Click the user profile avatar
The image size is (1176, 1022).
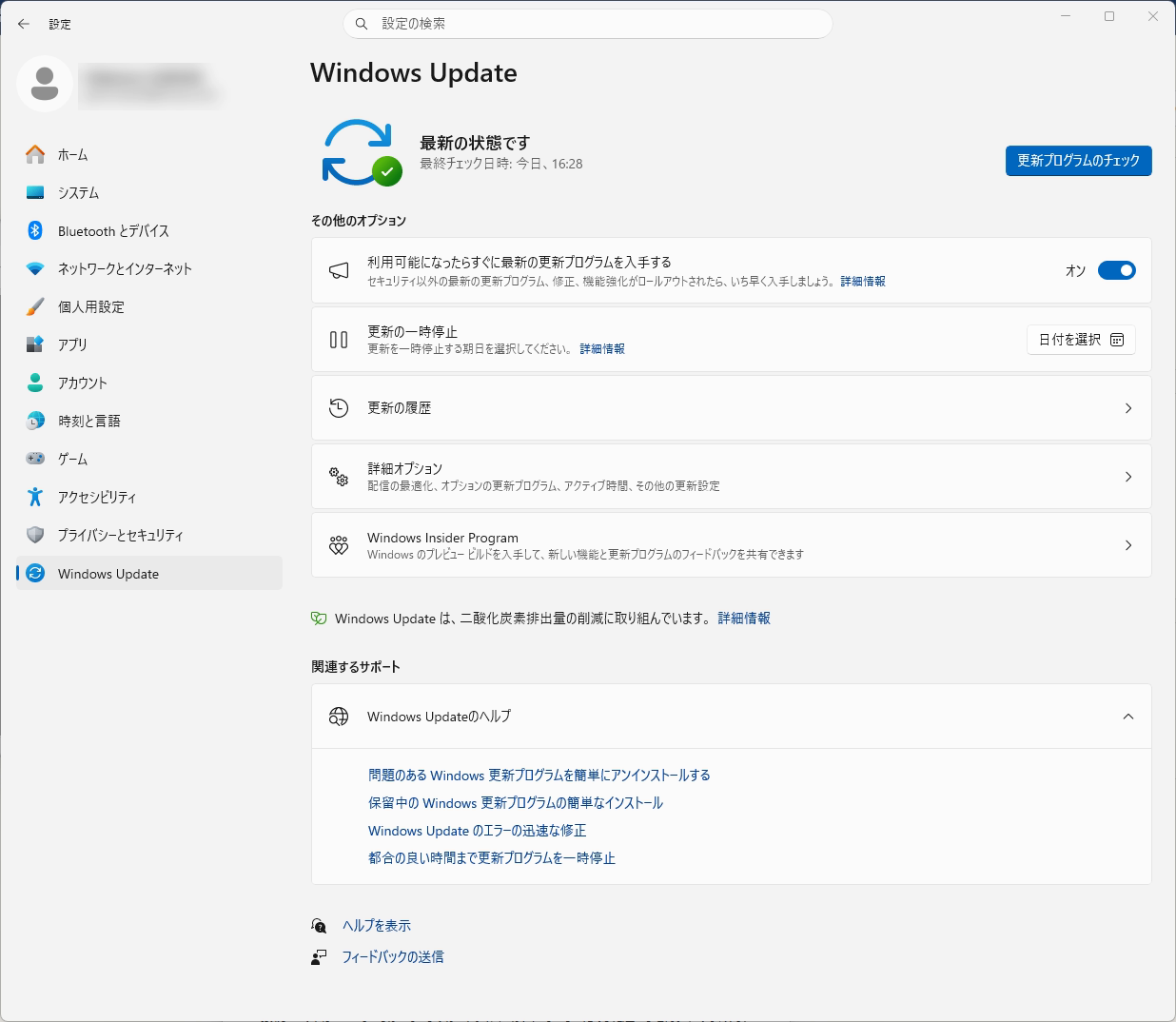[45, 84]
